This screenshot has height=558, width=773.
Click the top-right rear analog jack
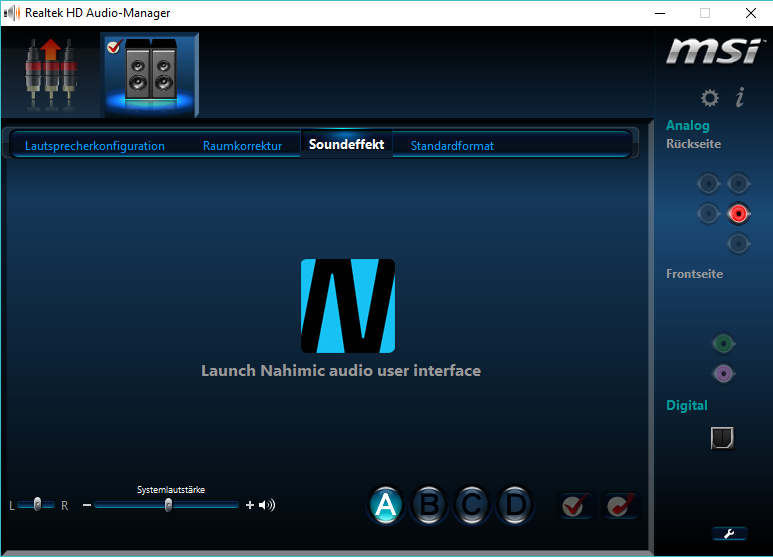[x=738, y=184]
